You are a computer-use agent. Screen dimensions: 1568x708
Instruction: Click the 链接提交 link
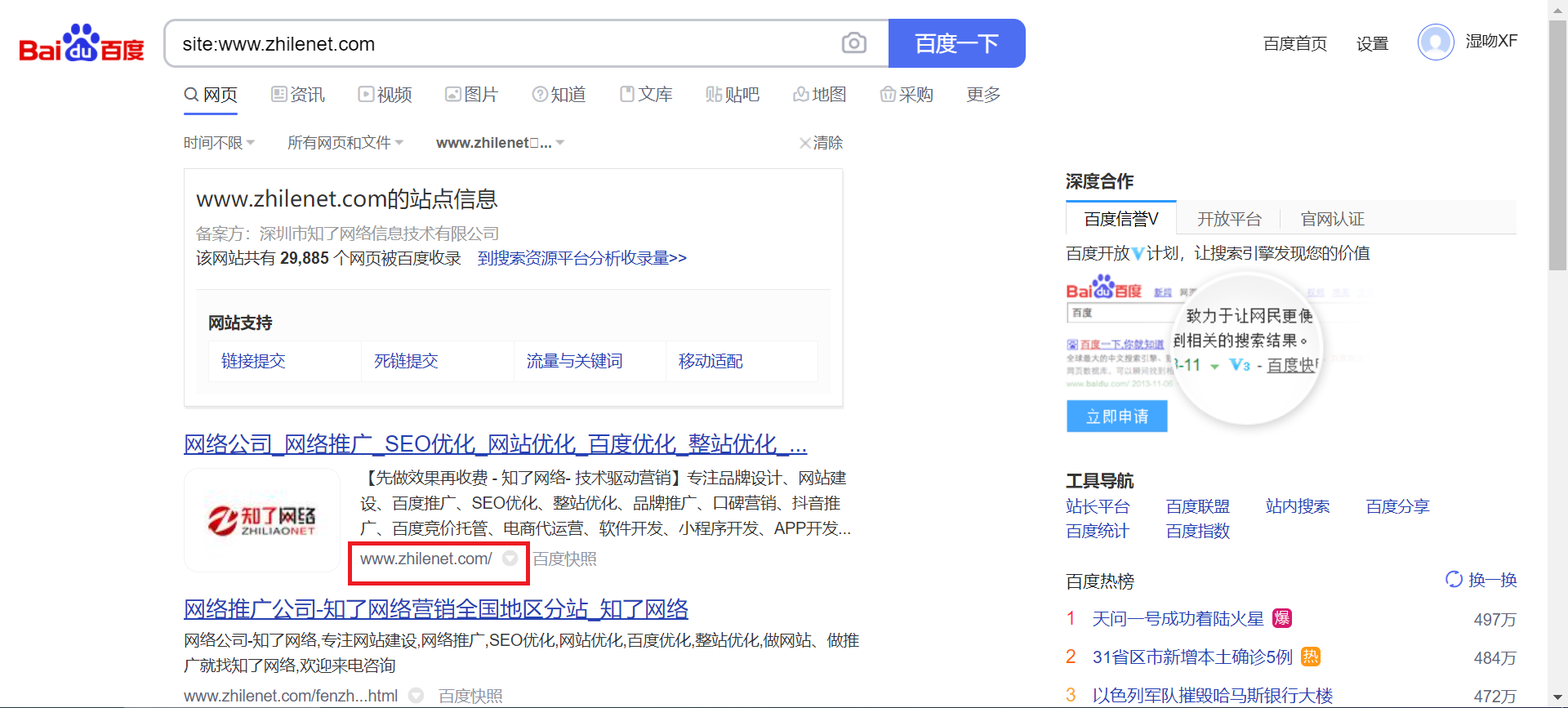click(x=253, y=361)
